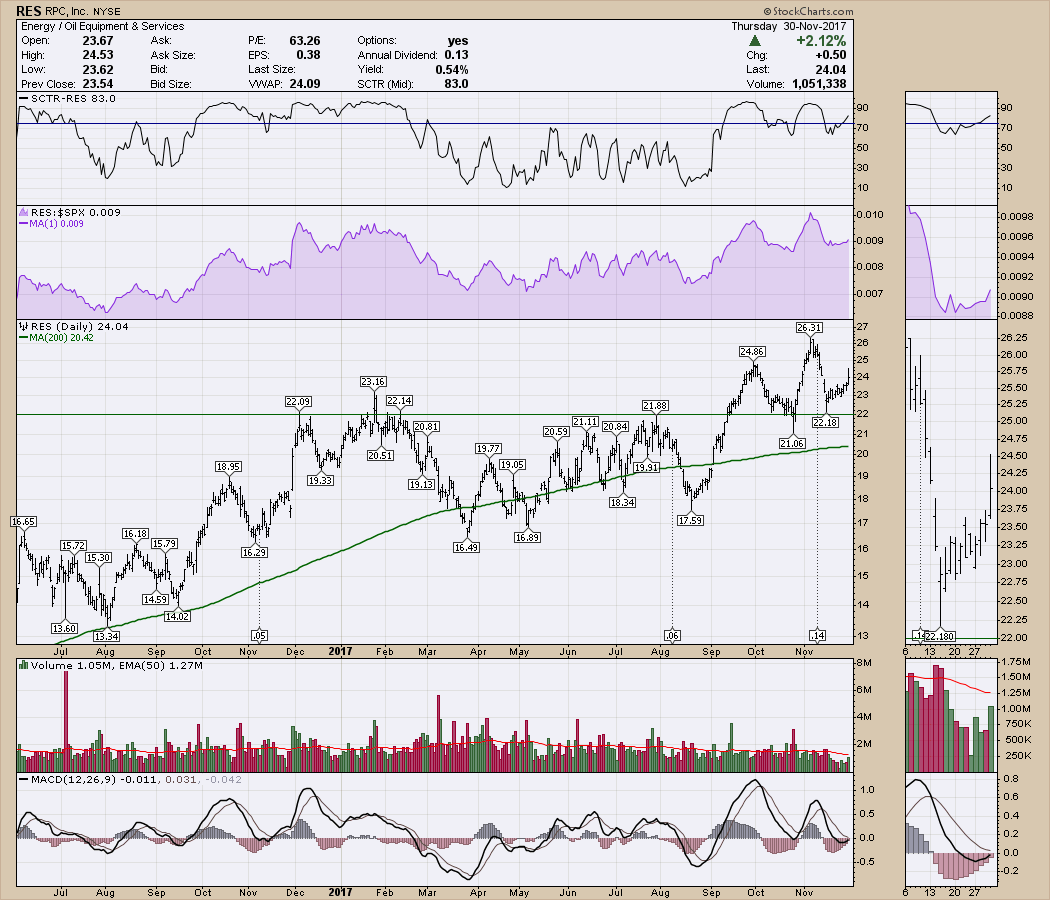This screenshot has width=1050, height=900.
Task: Click the RES (Daily) bar legend icon
Action: tap(24, 326)
